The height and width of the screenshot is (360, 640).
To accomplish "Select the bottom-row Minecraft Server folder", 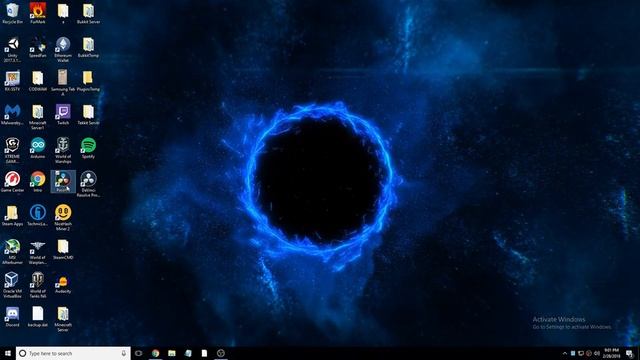I will [63, 319].
